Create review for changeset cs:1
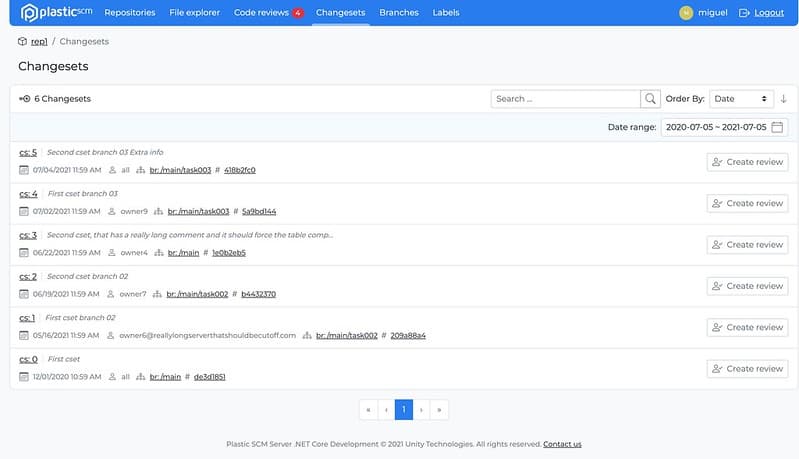Viewport: 799px width, 459px height. click(x=747, y=327)
